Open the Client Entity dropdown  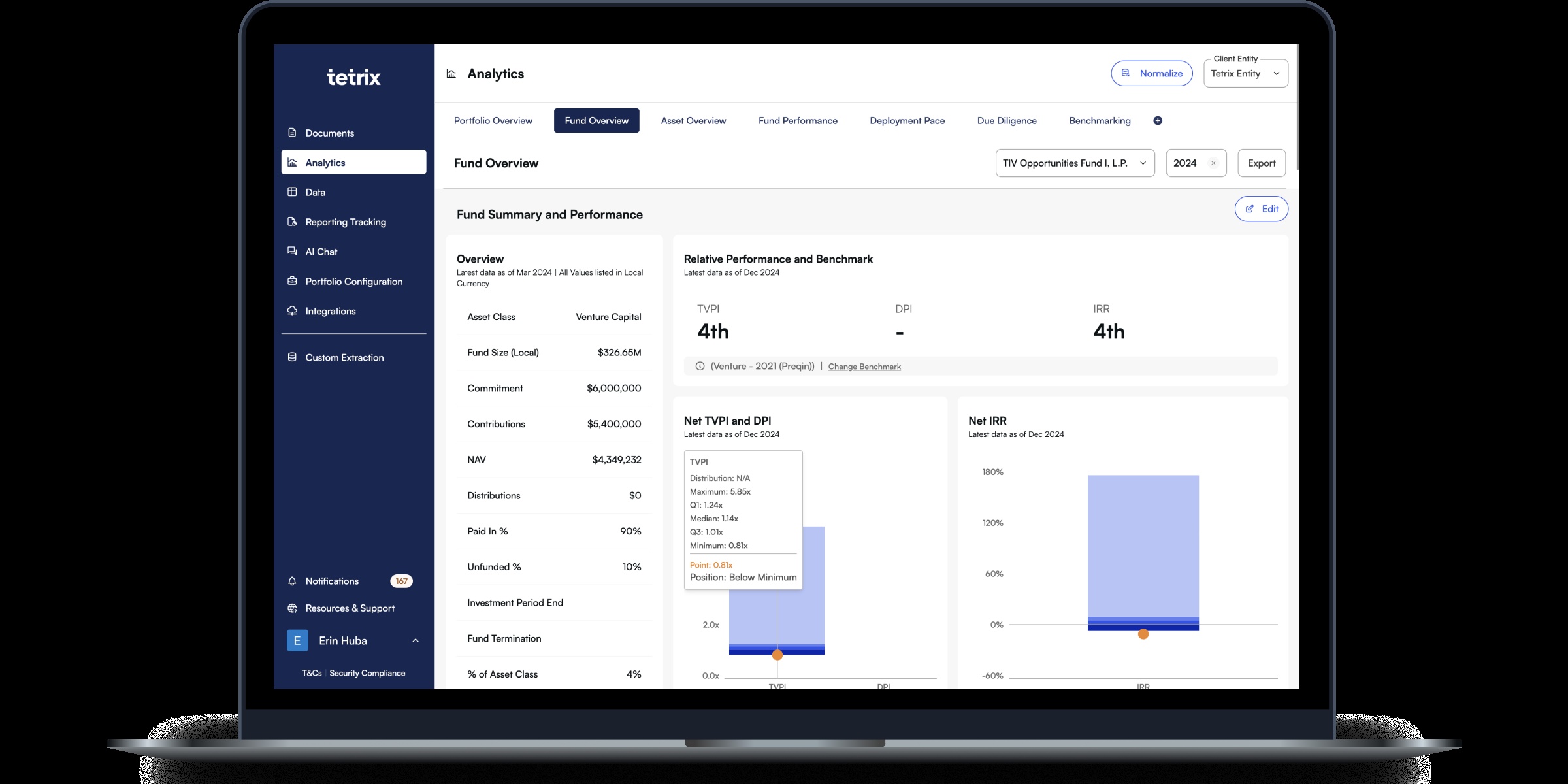click(x=1246, y=73)
